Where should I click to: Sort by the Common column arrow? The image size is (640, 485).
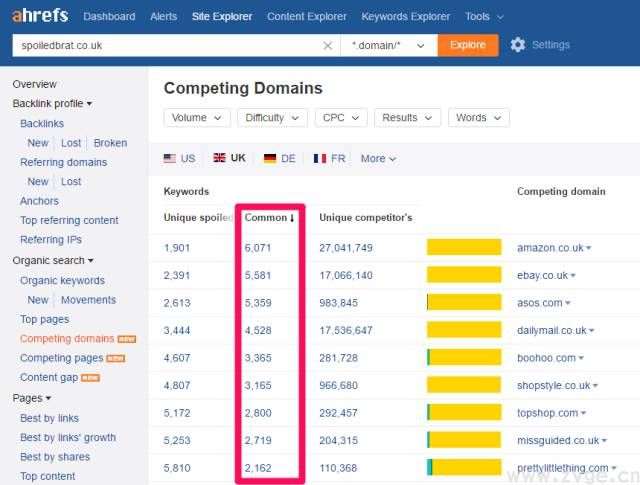pos(292,218)
